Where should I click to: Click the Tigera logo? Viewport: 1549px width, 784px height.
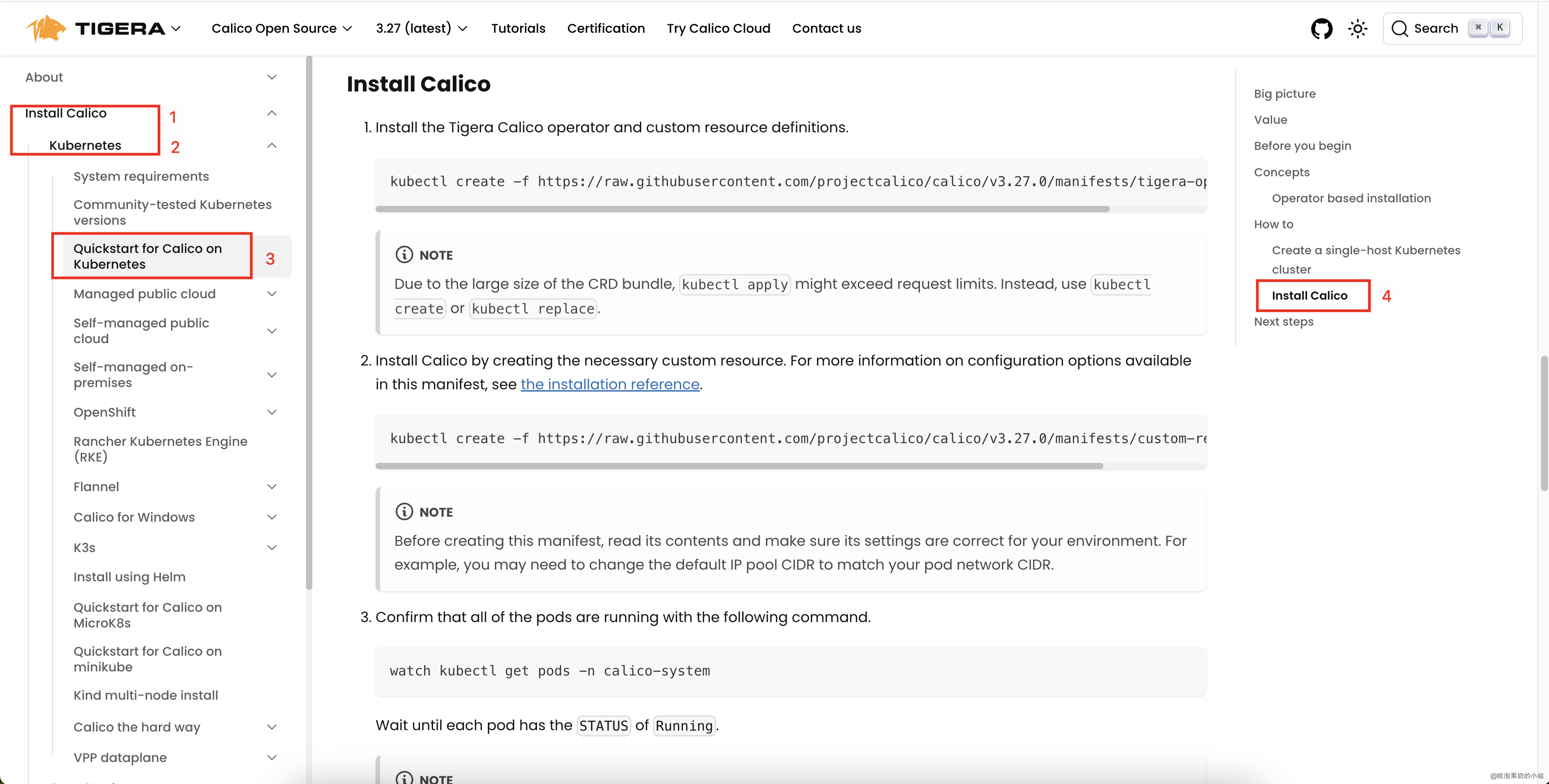(95, 28)
